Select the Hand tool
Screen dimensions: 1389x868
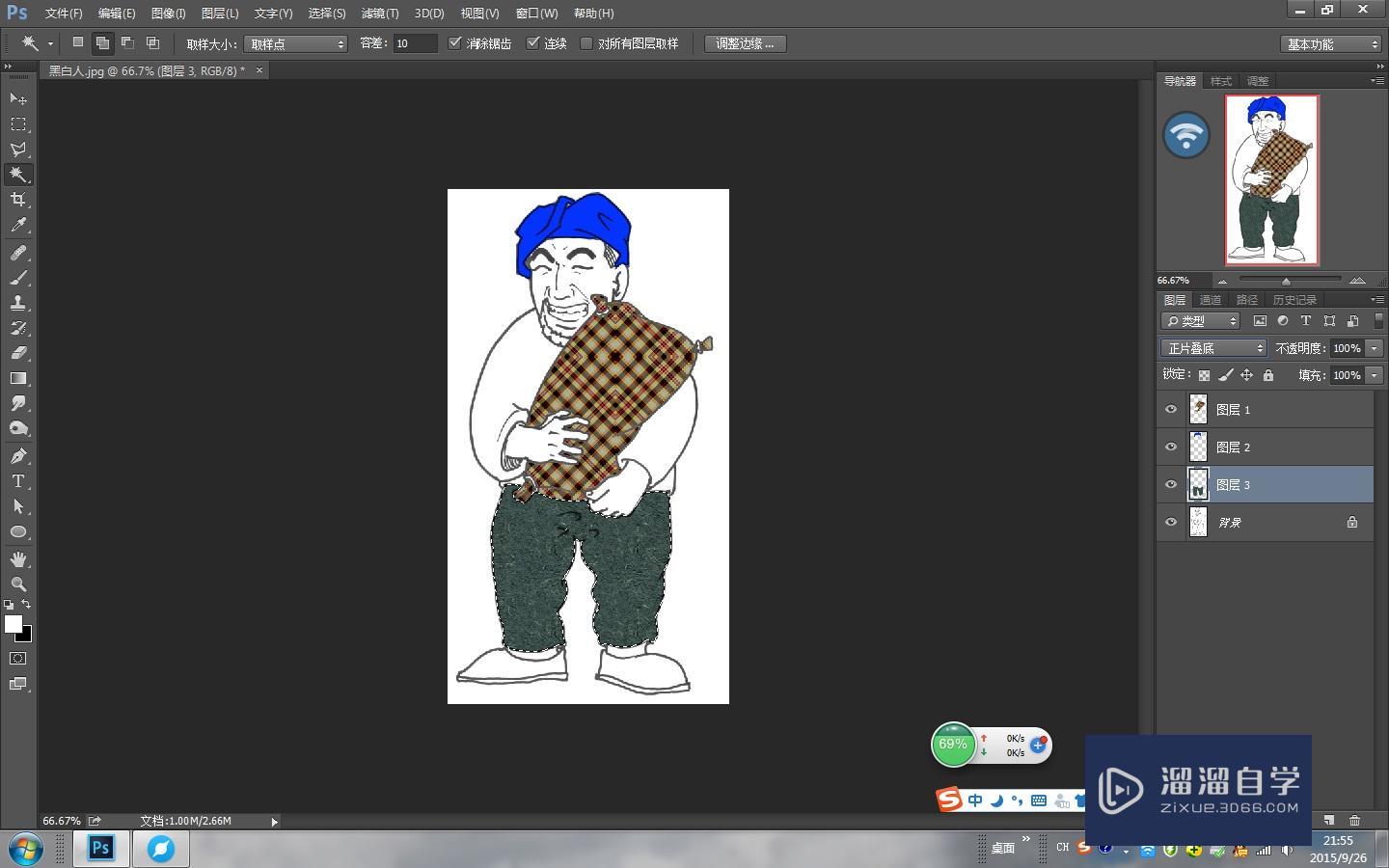[x=18, y=559]
